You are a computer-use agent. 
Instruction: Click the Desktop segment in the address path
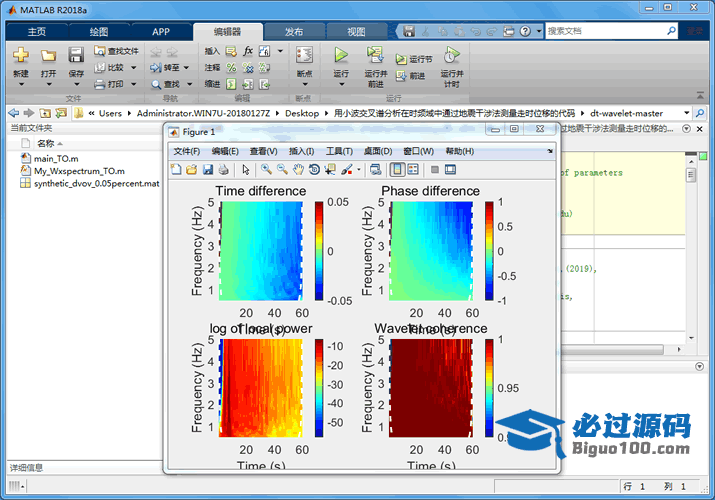coord(302,113)
